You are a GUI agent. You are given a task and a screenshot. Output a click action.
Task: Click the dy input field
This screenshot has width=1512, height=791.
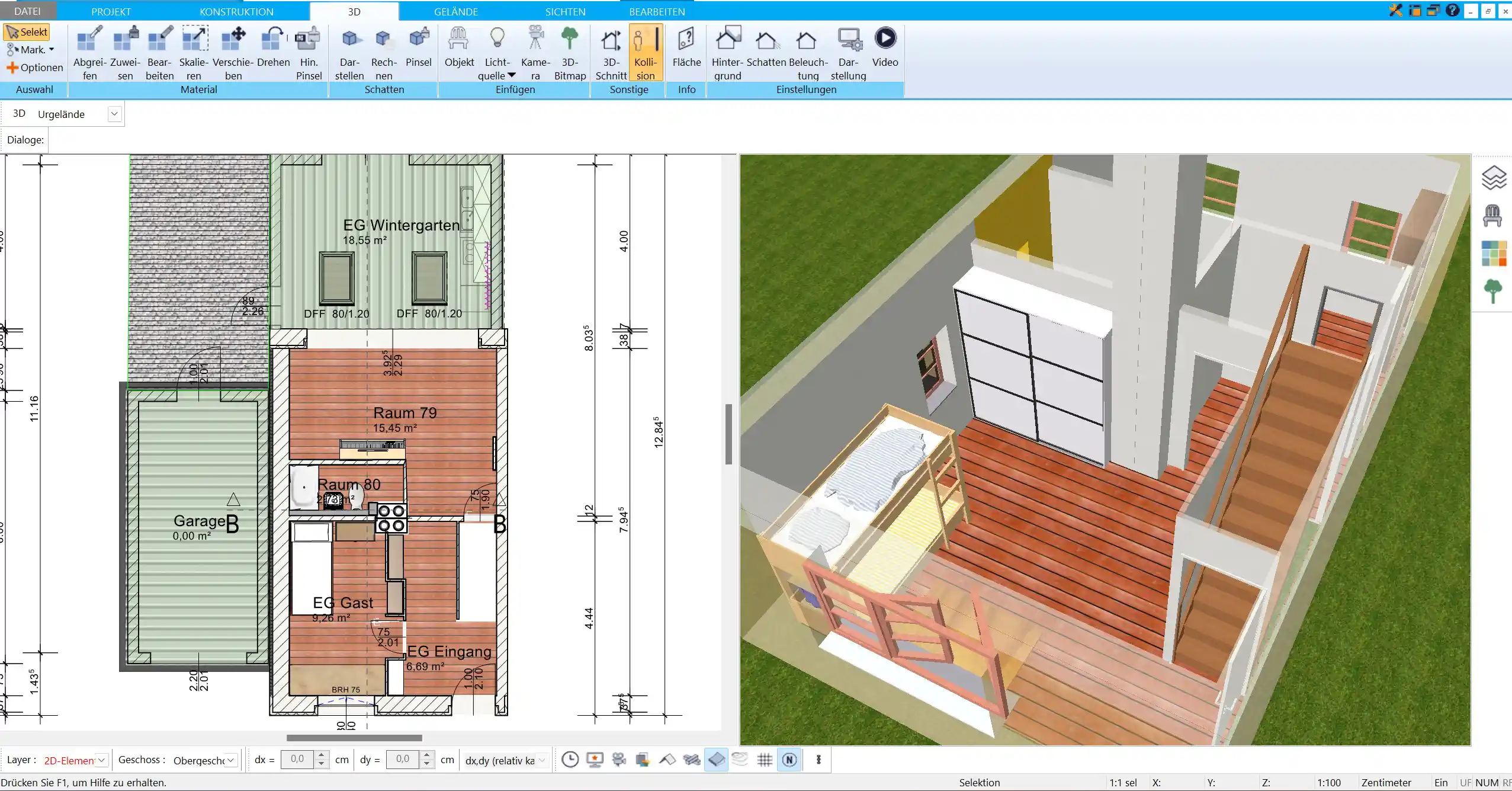403,760
